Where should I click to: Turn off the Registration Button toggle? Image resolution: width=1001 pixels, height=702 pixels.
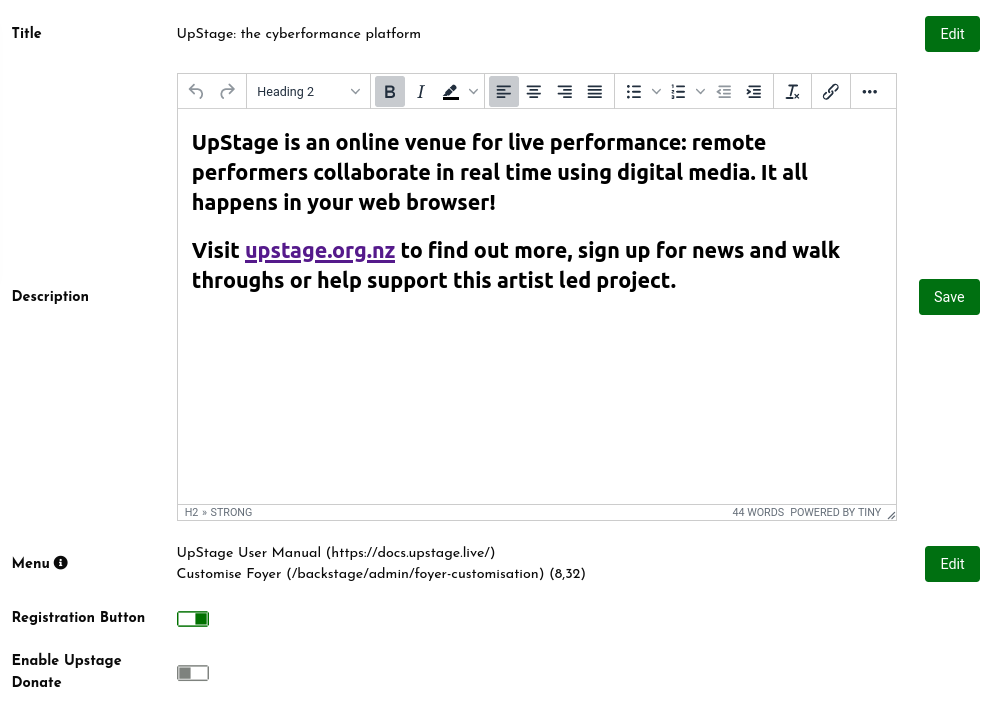[193, 619]
